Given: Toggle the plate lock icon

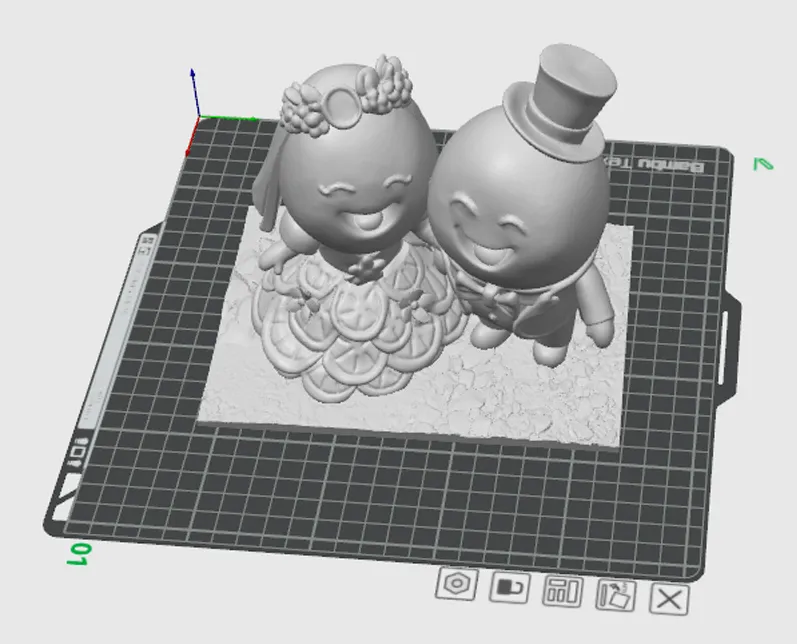Looking at the screenshot, I should pyautogui.click(x=509, y=587).
